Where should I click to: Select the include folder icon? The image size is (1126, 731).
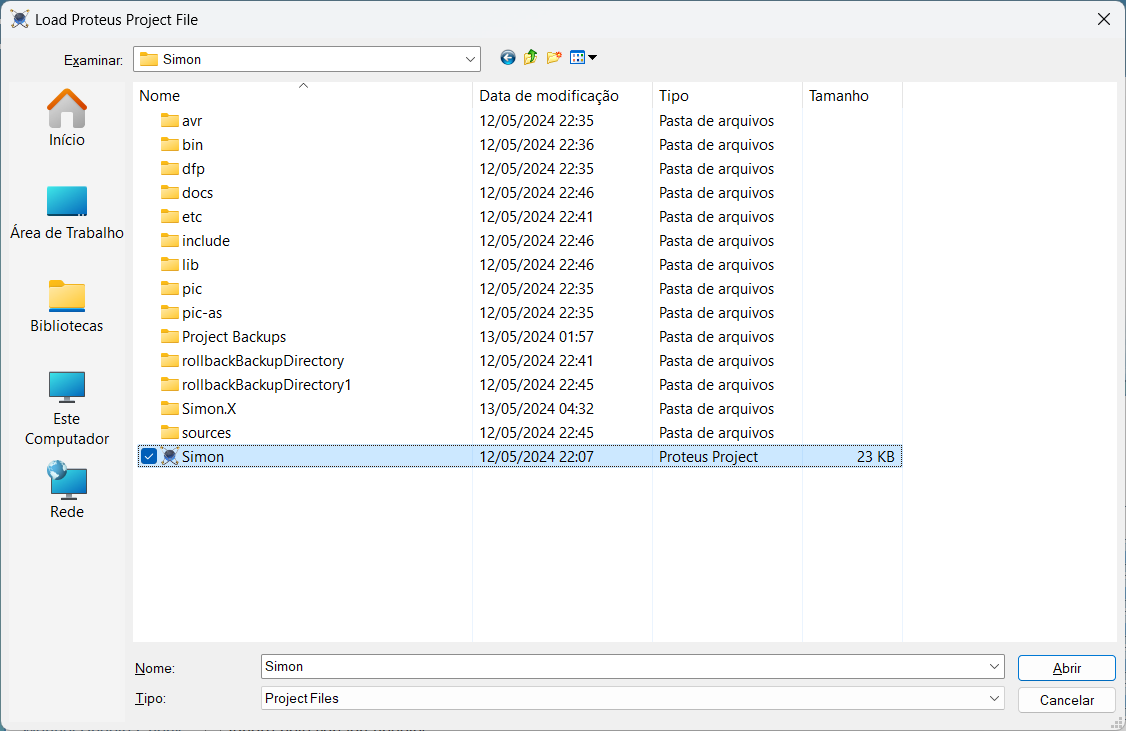(169, 241)
